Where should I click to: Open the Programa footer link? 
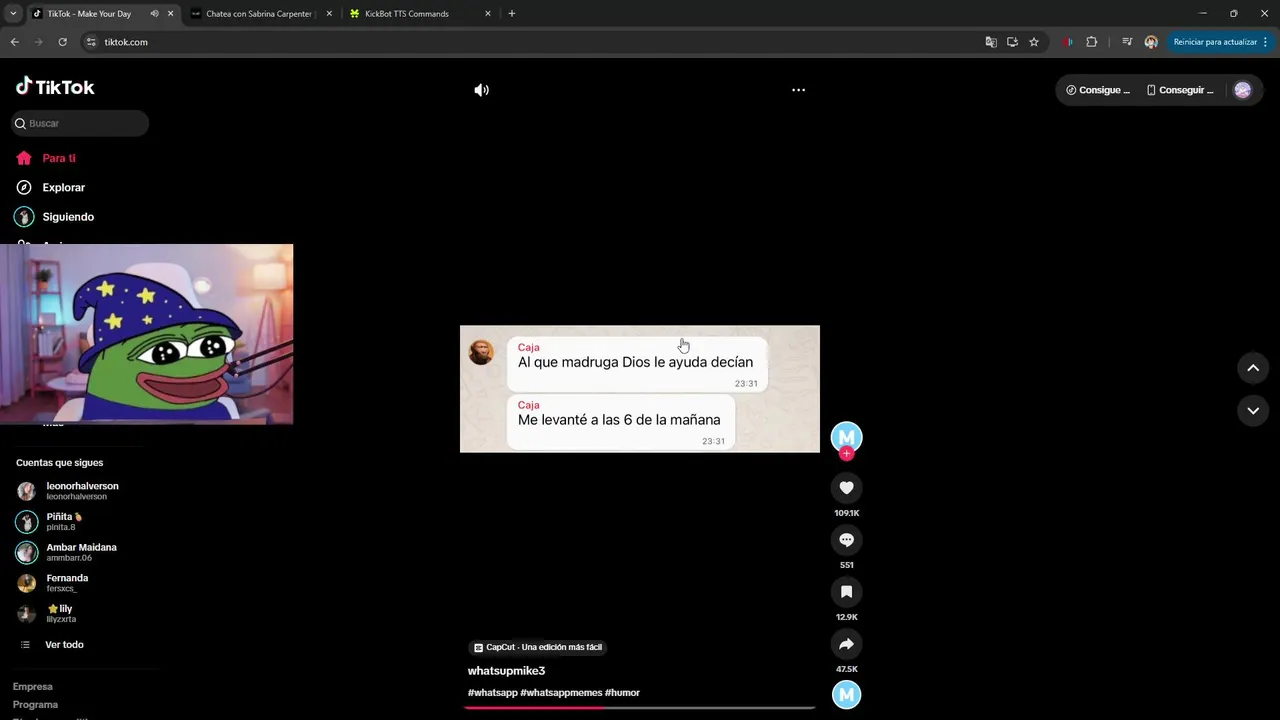coord(35,704)
